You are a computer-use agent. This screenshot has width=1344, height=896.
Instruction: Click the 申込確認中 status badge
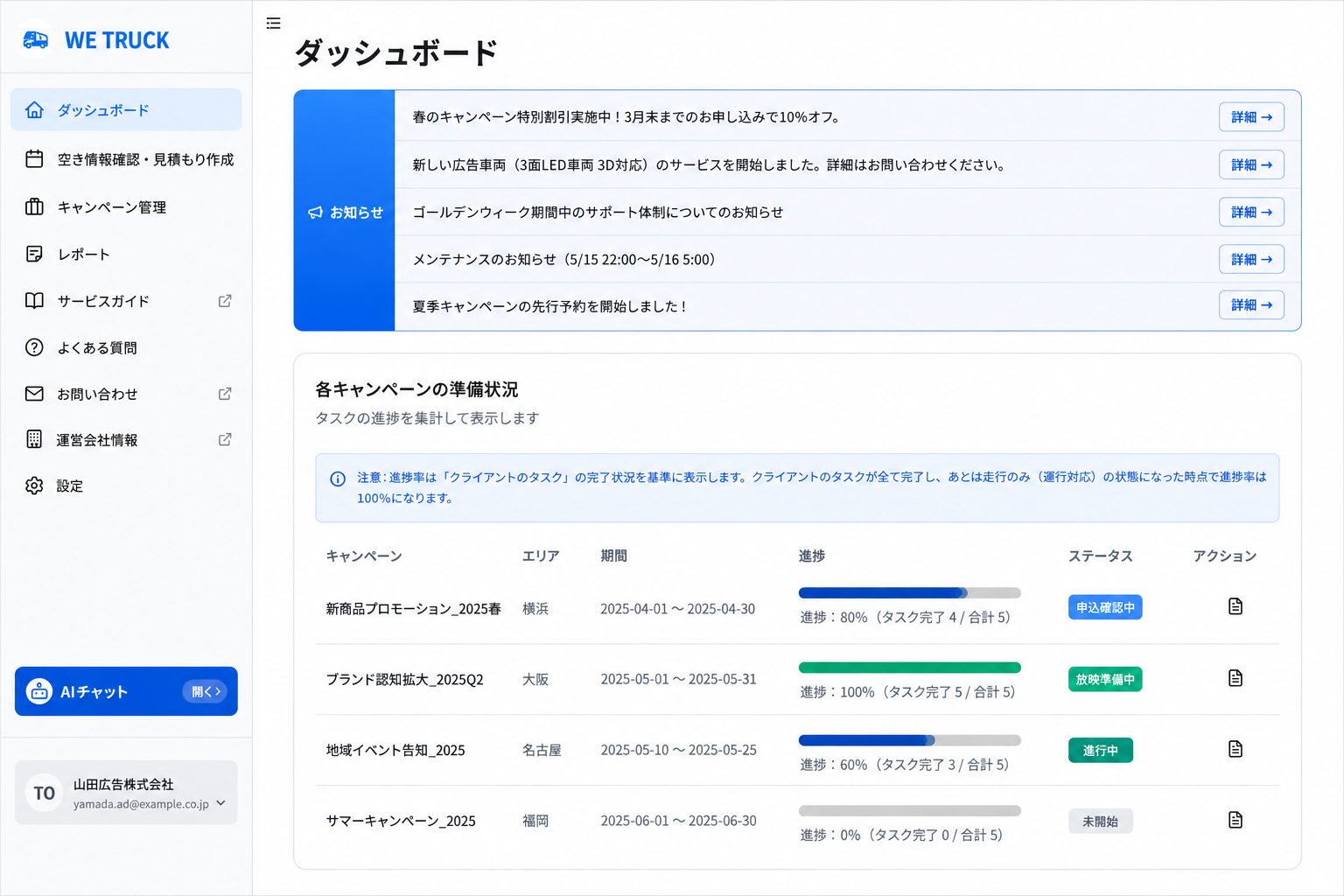point(1105,607)
